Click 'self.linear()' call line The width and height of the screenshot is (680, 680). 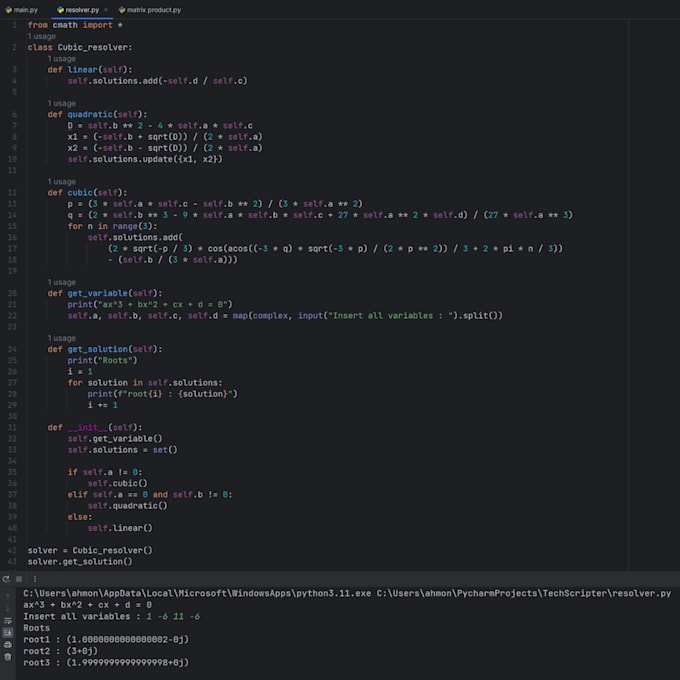point(120,528)
